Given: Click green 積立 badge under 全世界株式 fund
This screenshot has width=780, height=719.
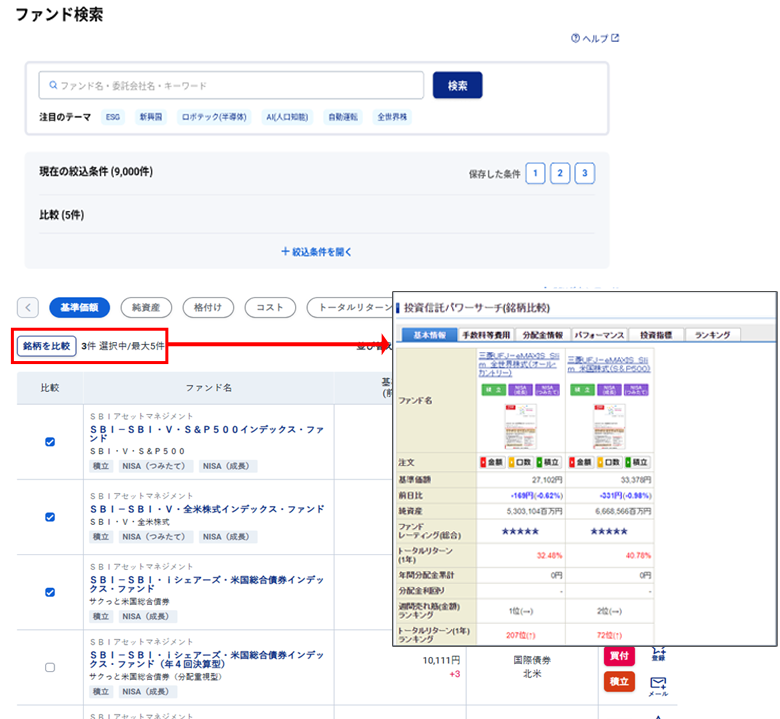Looking at the screenshot, I should (493, 390).
